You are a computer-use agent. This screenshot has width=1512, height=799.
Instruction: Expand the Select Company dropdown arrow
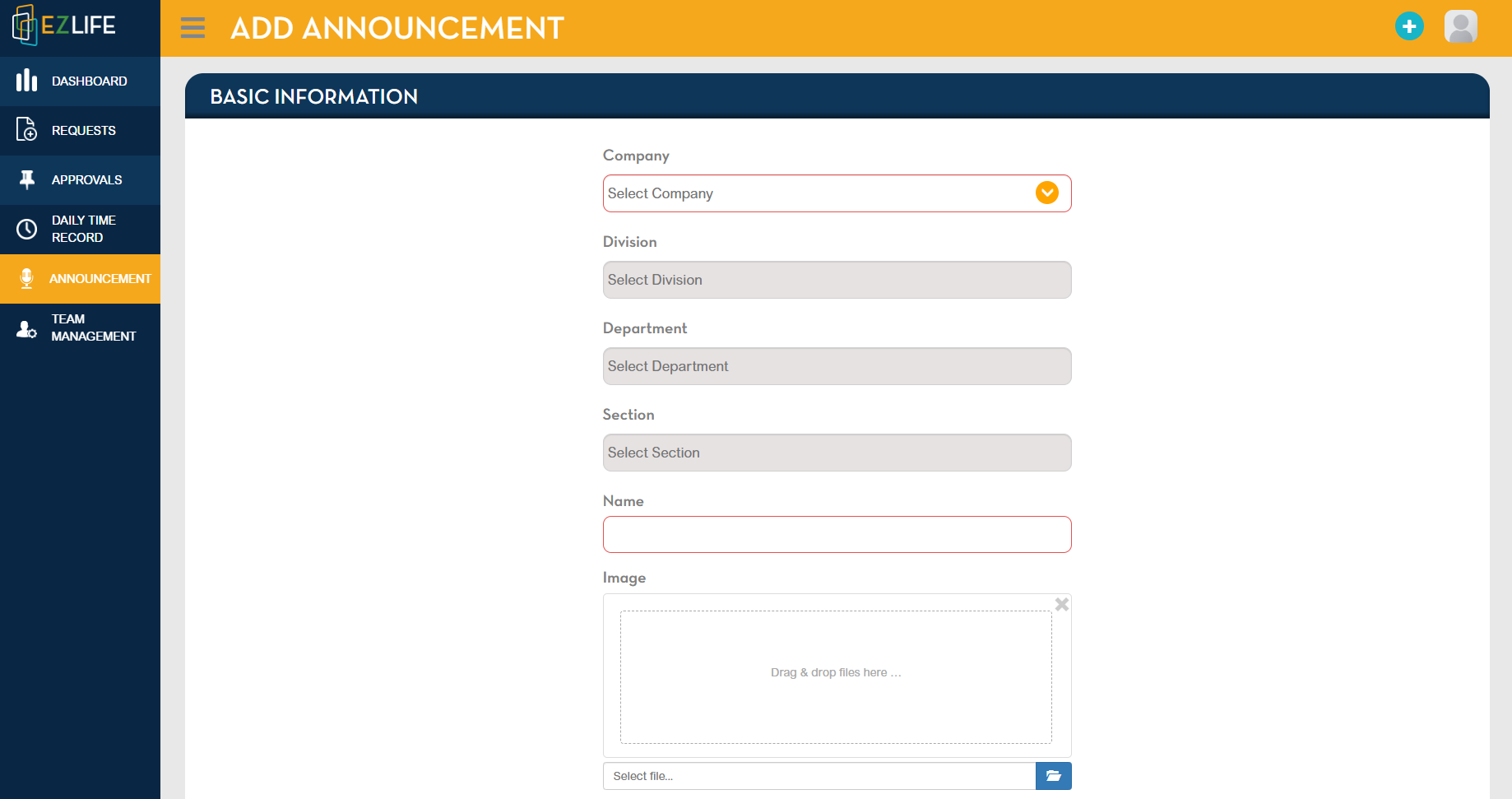(1047, 193)
